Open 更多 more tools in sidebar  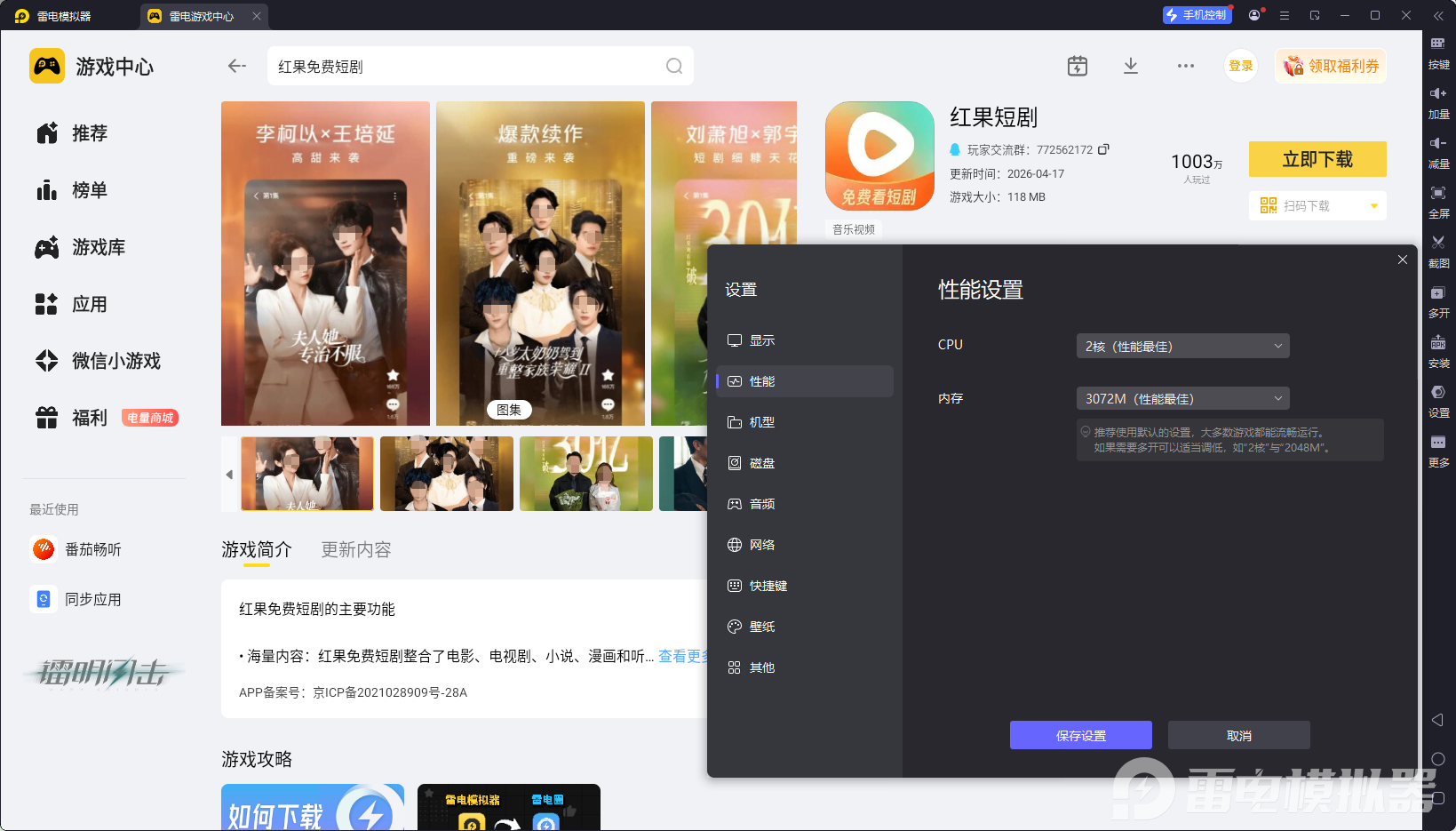[x=1438, y=451]
